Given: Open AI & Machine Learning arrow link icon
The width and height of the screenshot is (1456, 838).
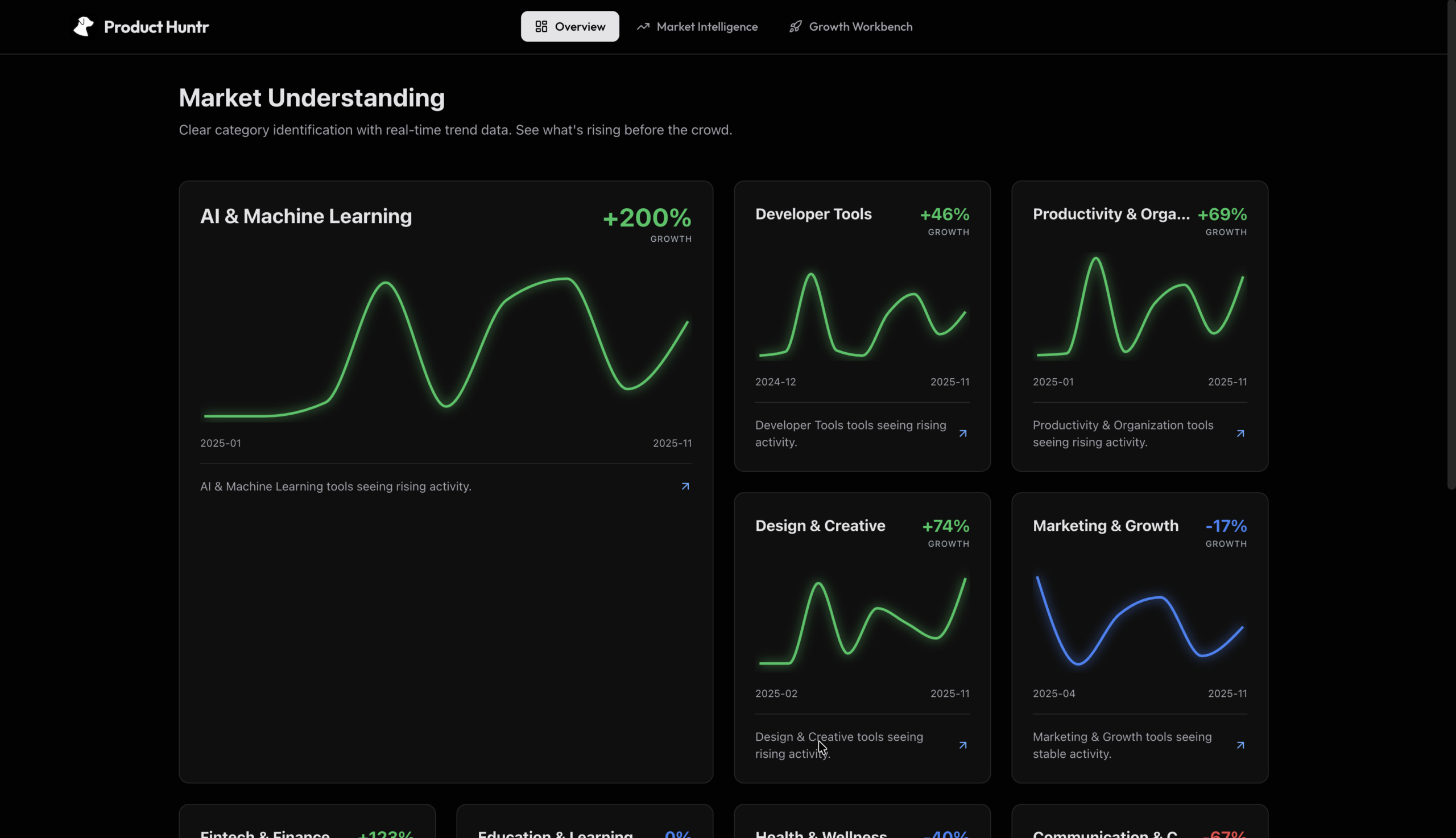Looking at the screenshot, I should click(685, 486).
